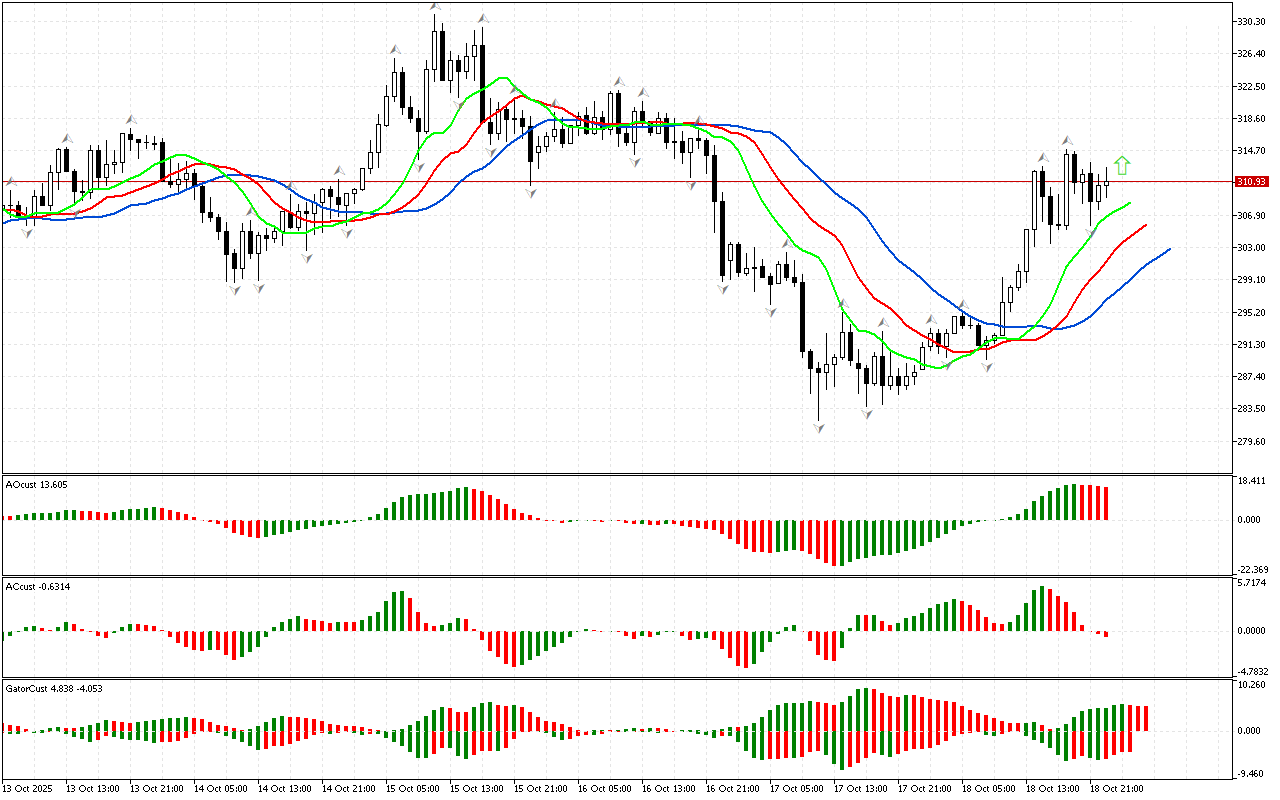Click the 18 Oct 21:00 time label

[1117, 789]
